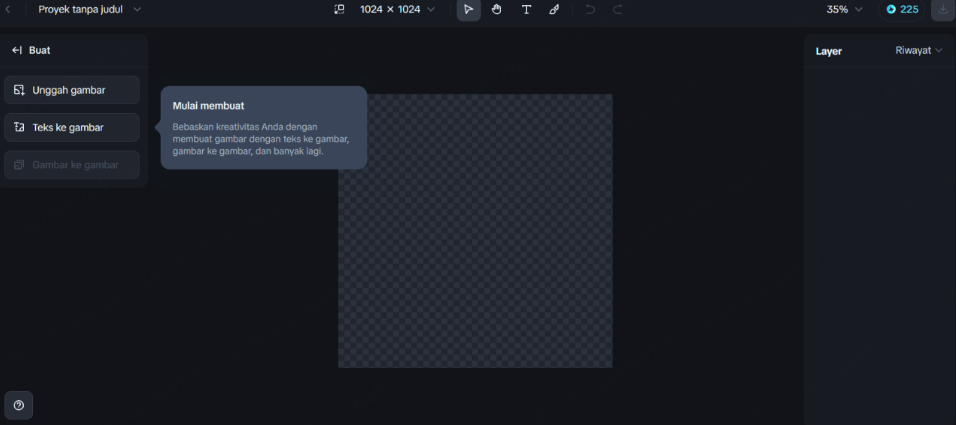Open the 35% zoom dropdown
Screen dimensions: 956x425
pos(844,10)
